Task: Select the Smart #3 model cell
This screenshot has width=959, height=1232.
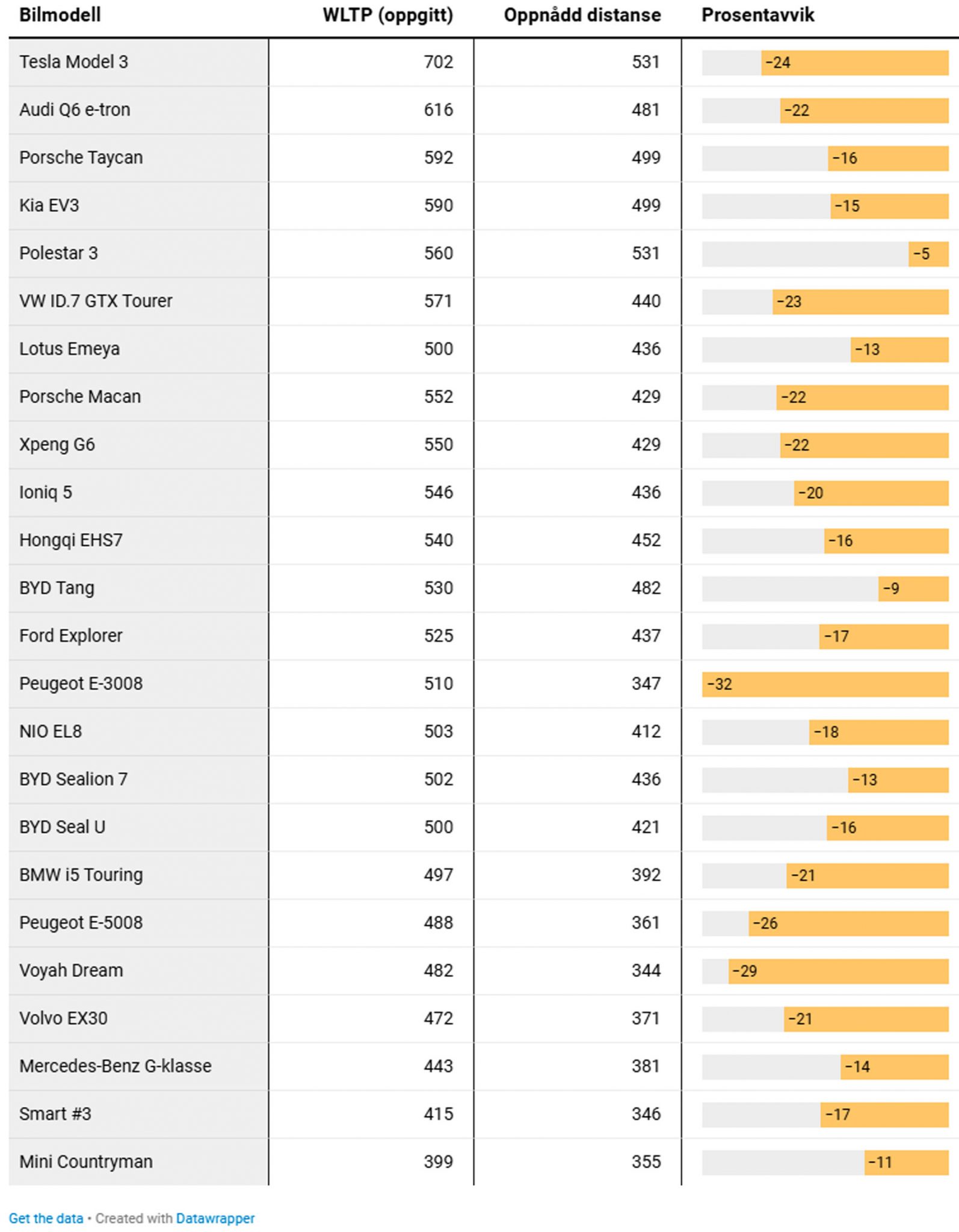Action: coord(55,1113)
